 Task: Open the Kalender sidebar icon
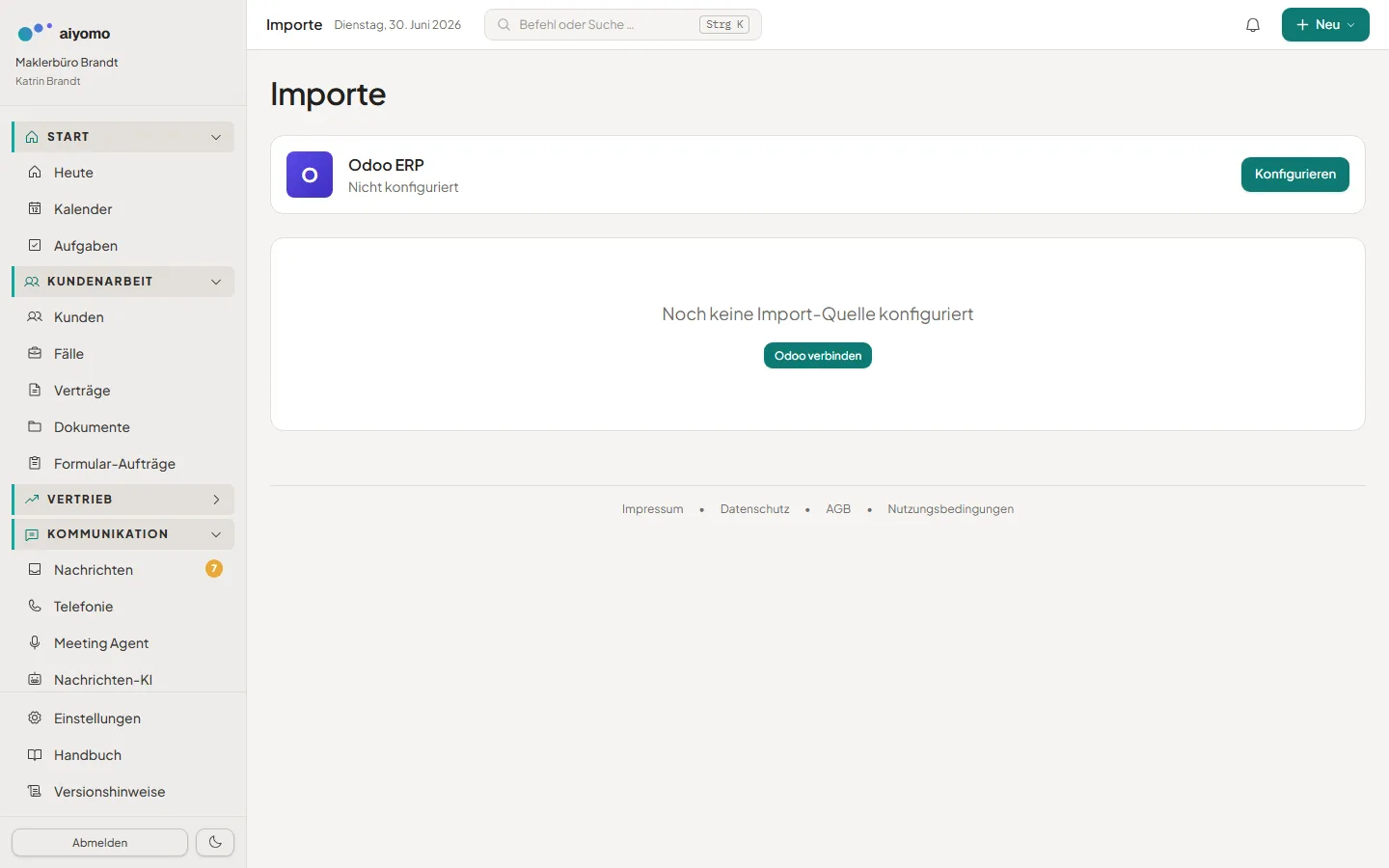35,208
